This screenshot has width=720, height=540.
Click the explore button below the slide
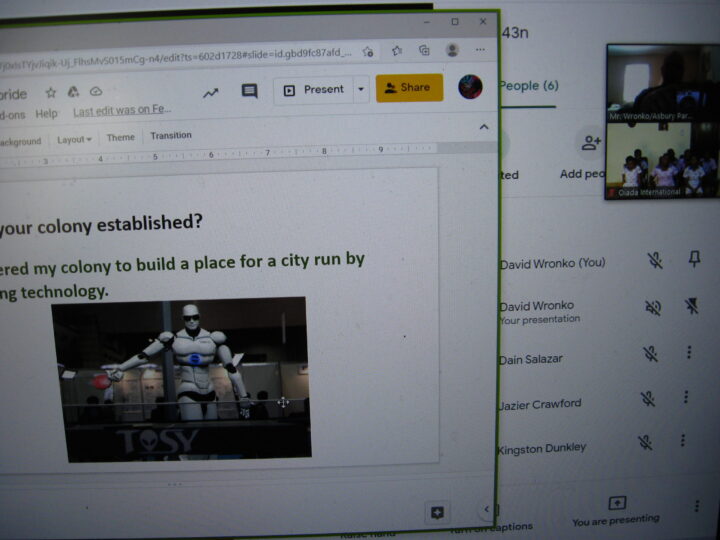click(x=437, y=512)
